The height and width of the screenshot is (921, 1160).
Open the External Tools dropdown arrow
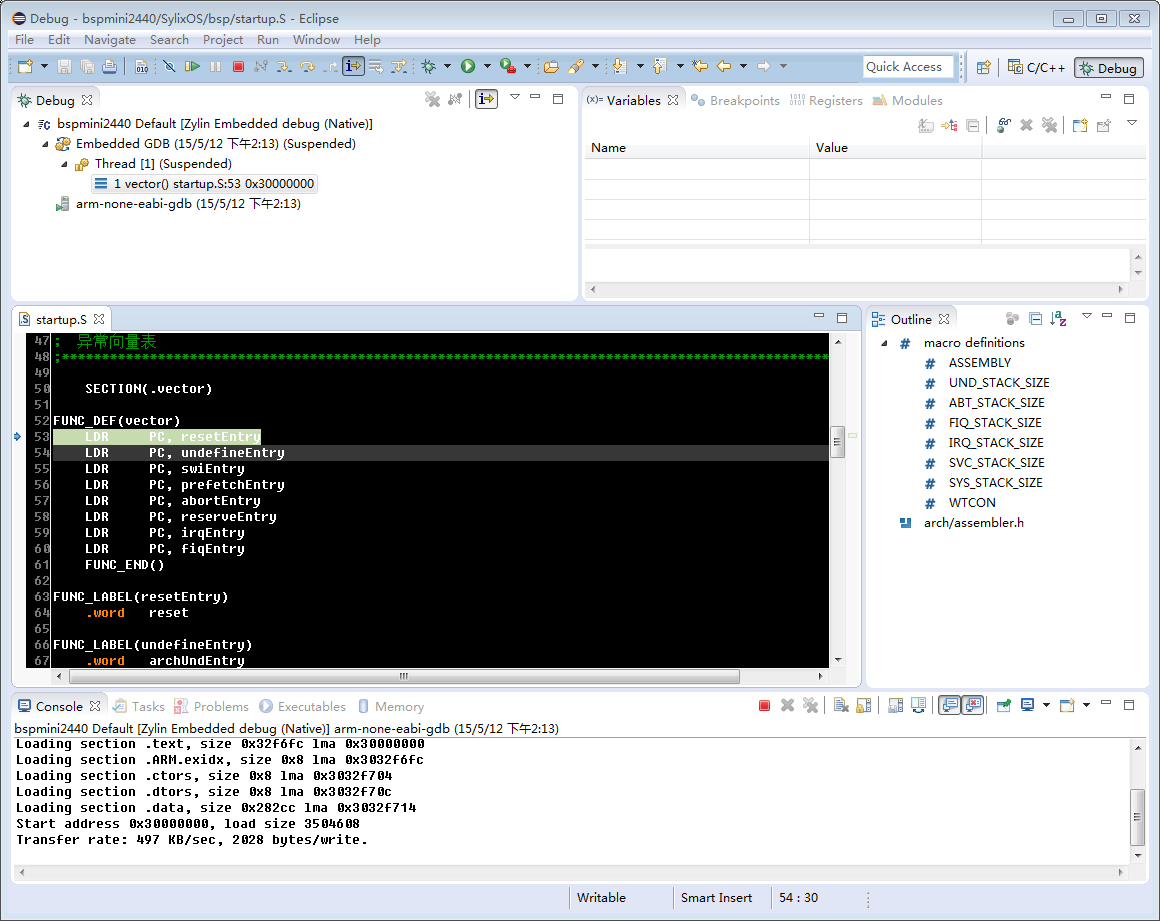point(527,67)
